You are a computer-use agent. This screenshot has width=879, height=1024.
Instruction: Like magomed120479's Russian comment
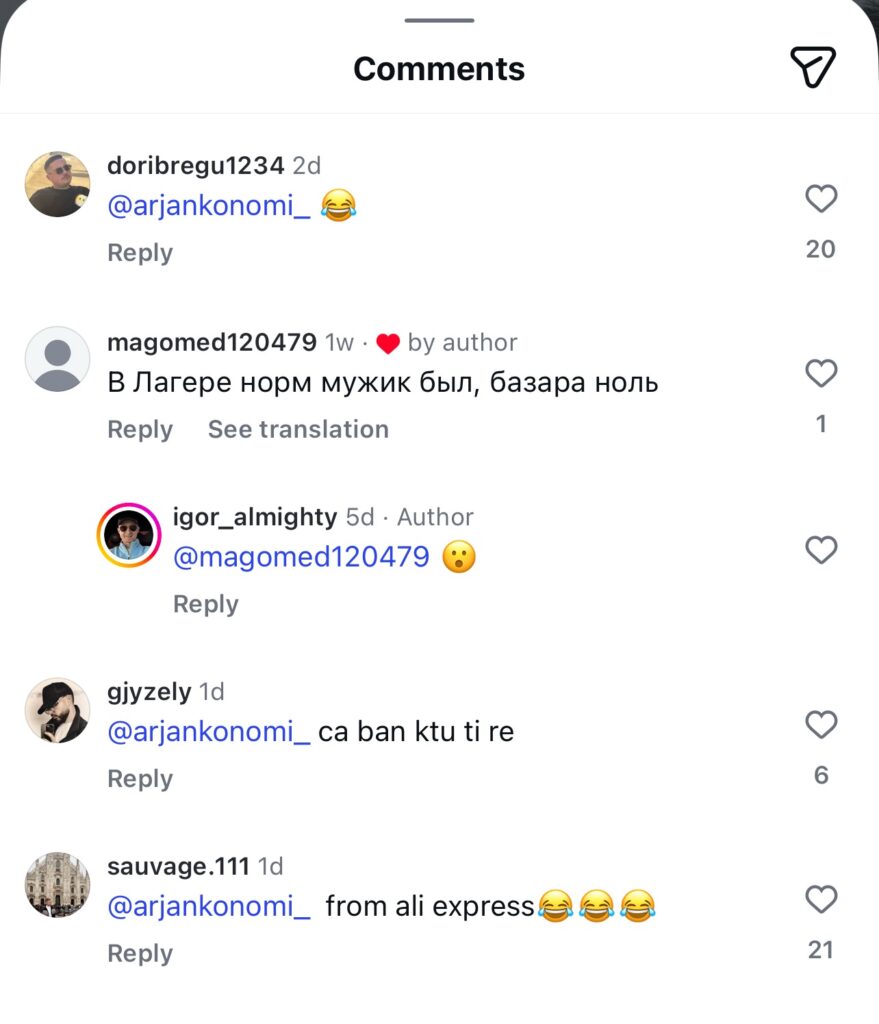tap(821, 374)
